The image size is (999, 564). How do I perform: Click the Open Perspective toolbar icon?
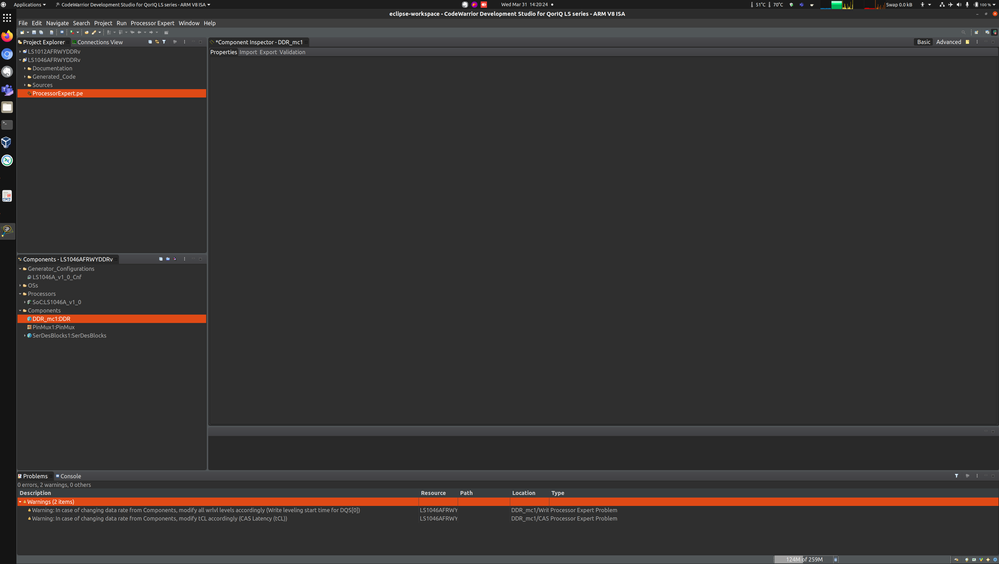[976, 33]
